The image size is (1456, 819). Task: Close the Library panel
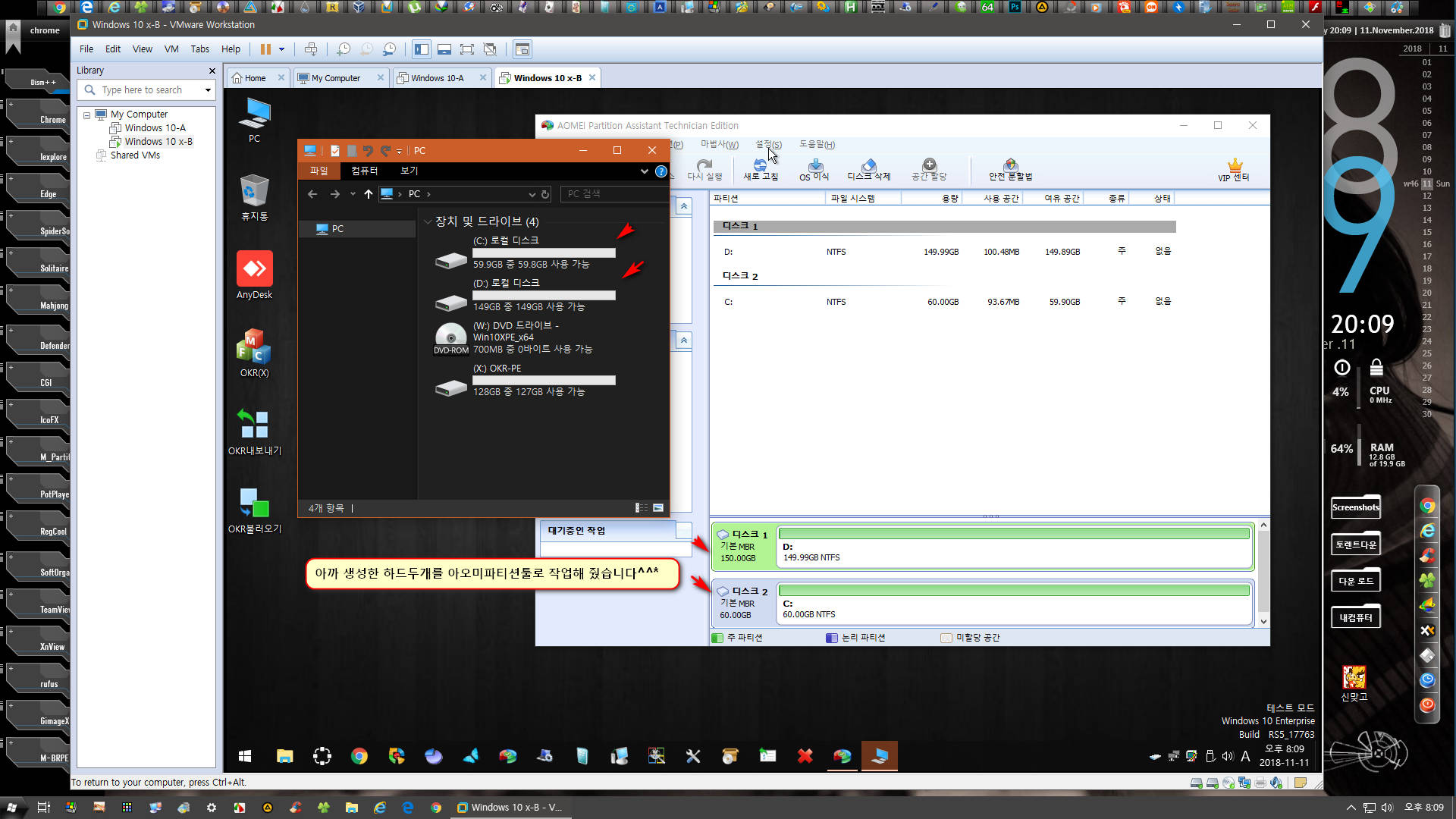tap(212, 71)
